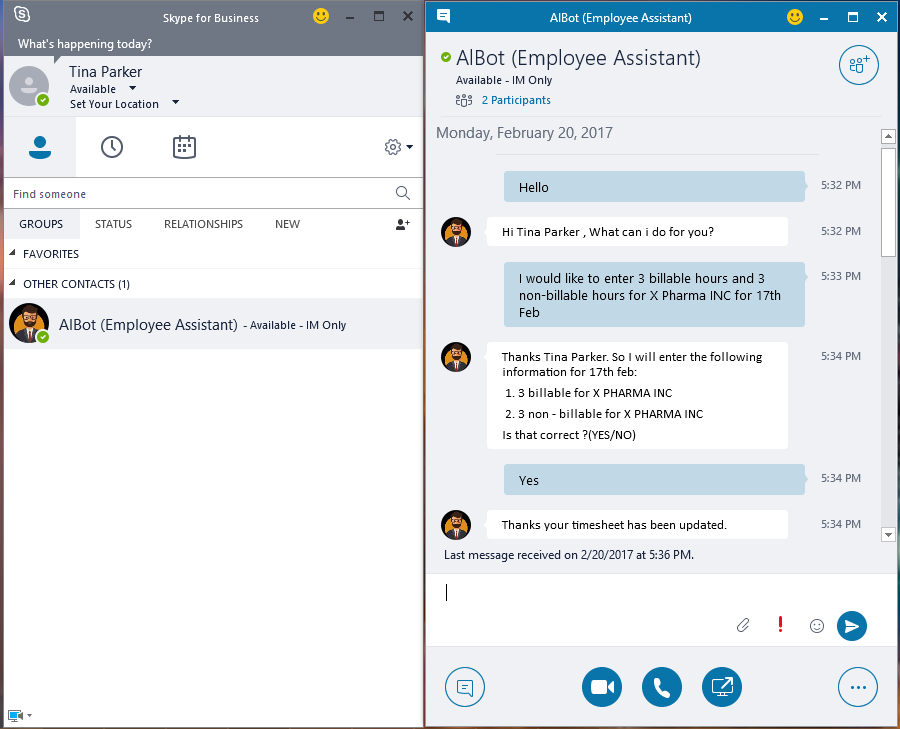Open the Conversations history clock icon
Image resolution: width=900 pixels, height=729 pixels.
[112, 148]
